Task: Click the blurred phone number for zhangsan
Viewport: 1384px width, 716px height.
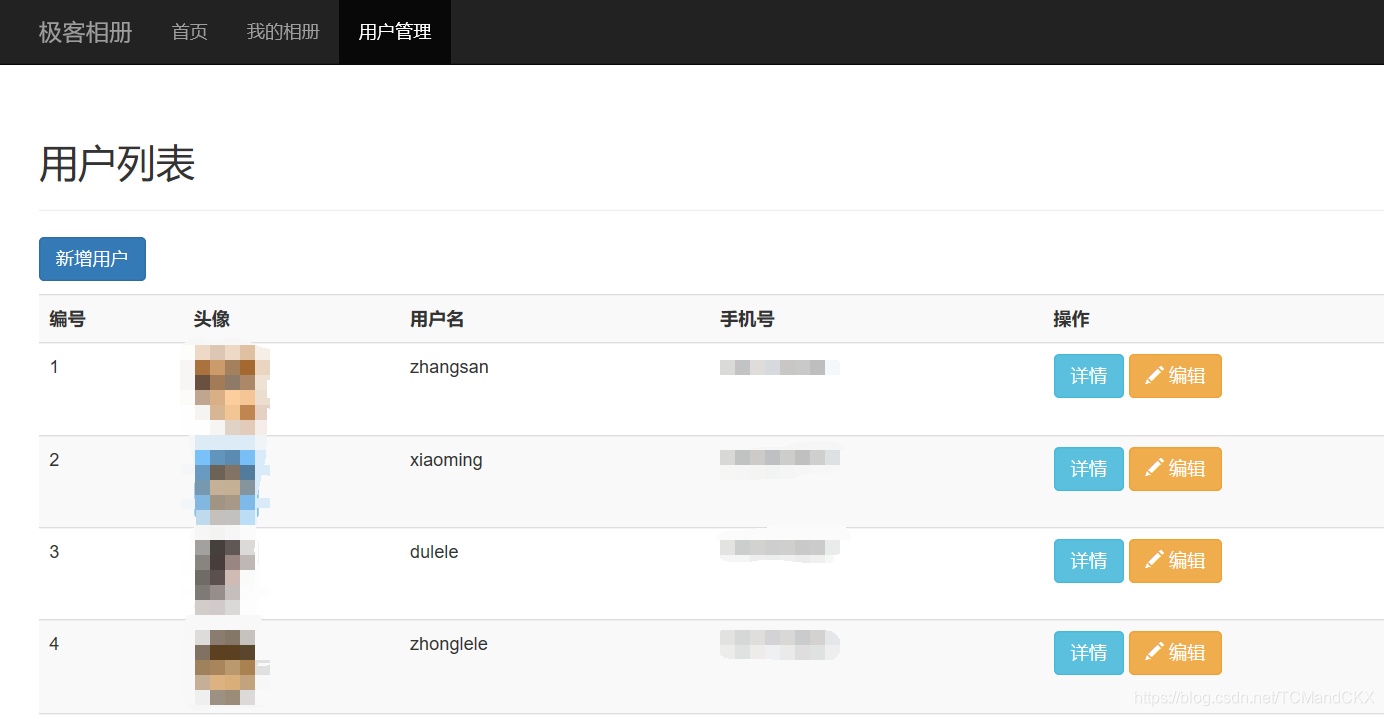Action: (779, 367)
